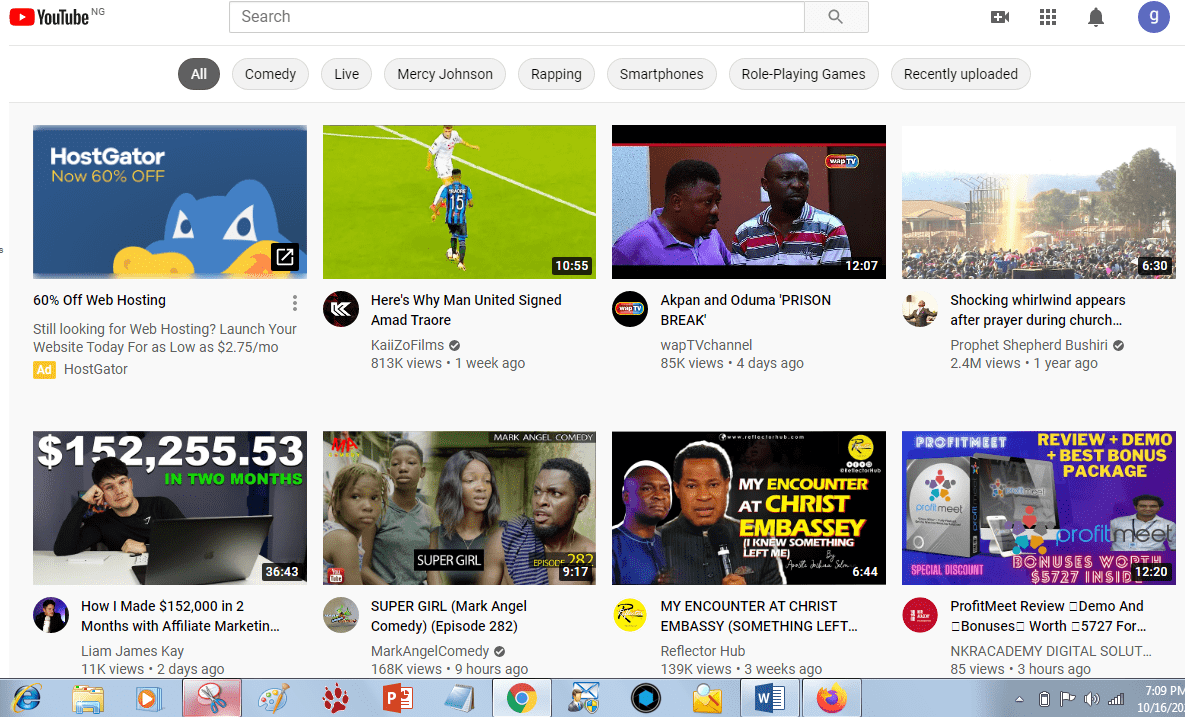Open Liam James Kay channel avatar
Image resolution: width=1185 pixels, height=717 pixels.
pyautogui.click(x=51, y=615)
